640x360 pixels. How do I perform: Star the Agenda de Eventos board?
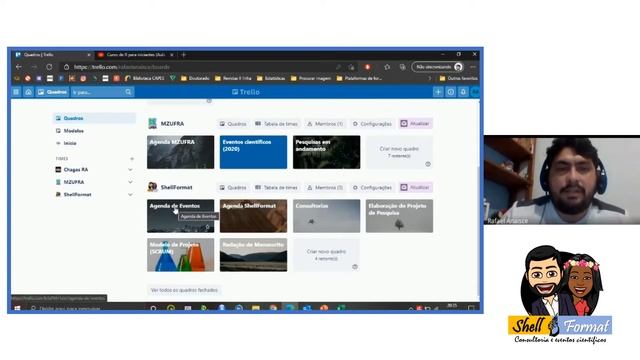click(207, 227)
